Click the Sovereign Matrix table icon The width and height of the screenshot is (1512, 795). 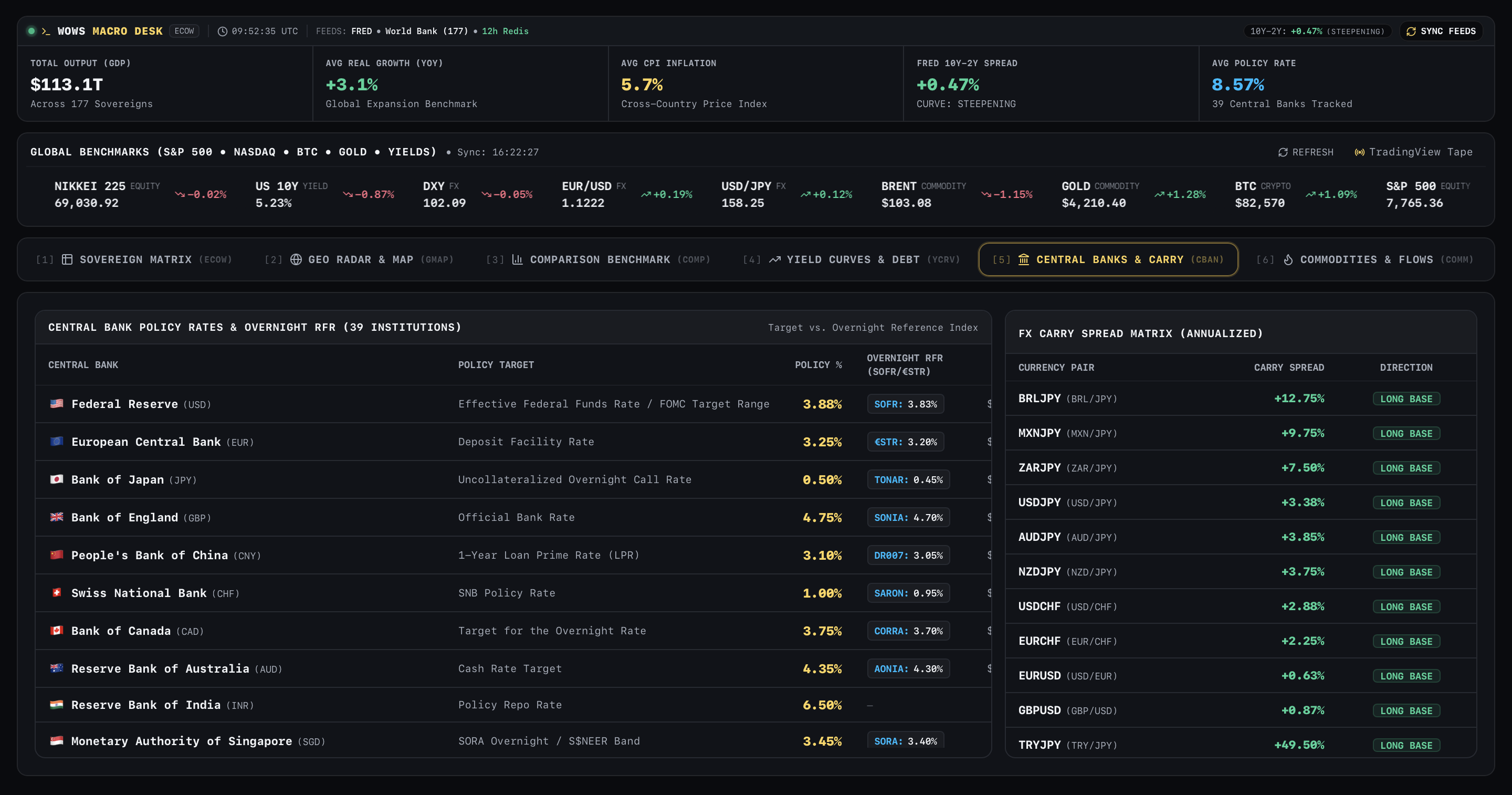[x=68, y=259]
